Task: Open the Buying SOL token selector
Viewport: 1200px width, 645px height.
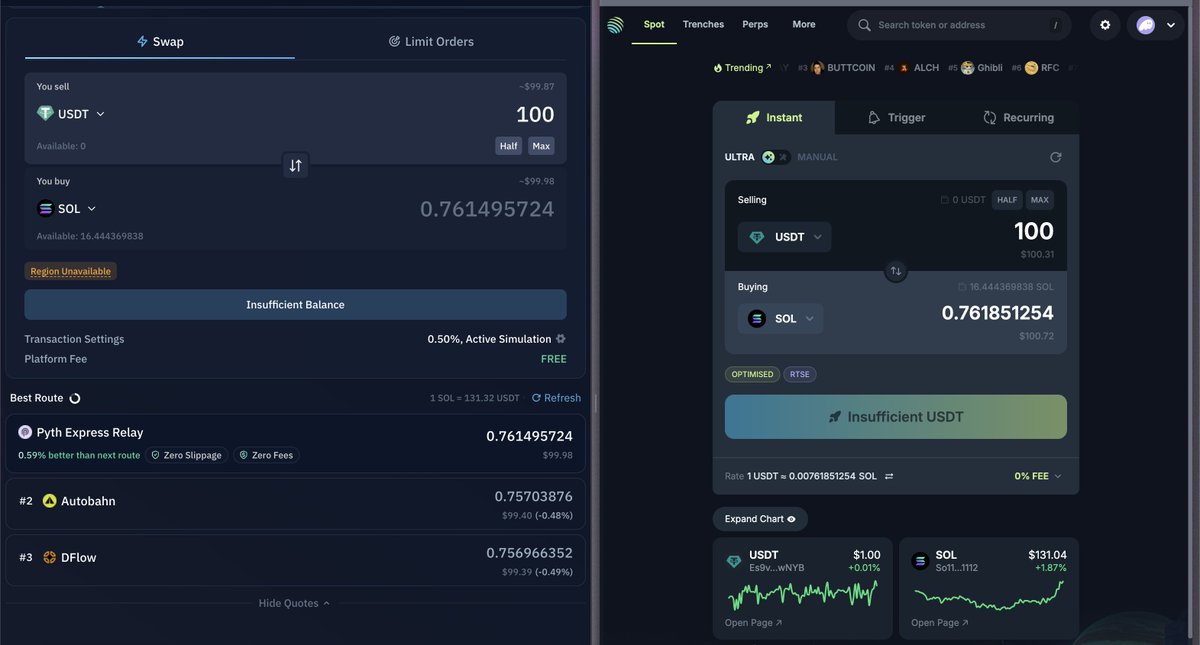Action: point(780,318)
